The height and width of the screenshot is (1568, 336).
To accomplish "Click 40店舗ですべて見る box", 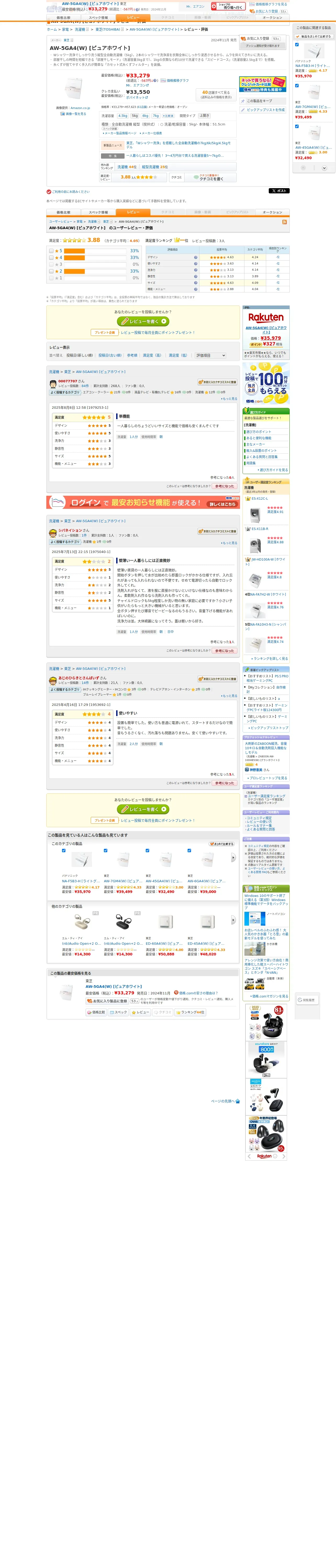I will pyautogui.click(x=216, y=94).
